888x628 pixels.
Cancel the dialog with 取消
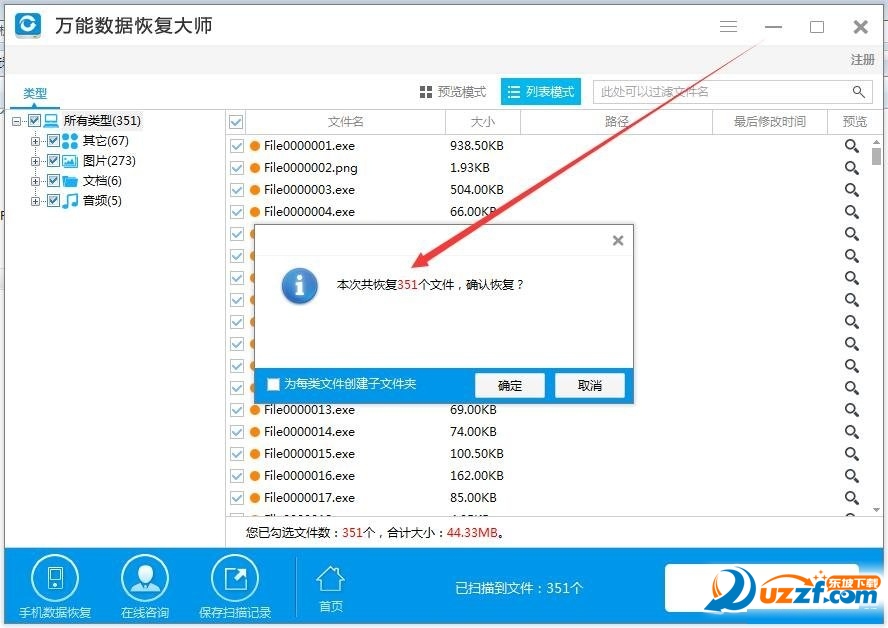(x=590, y=384)
